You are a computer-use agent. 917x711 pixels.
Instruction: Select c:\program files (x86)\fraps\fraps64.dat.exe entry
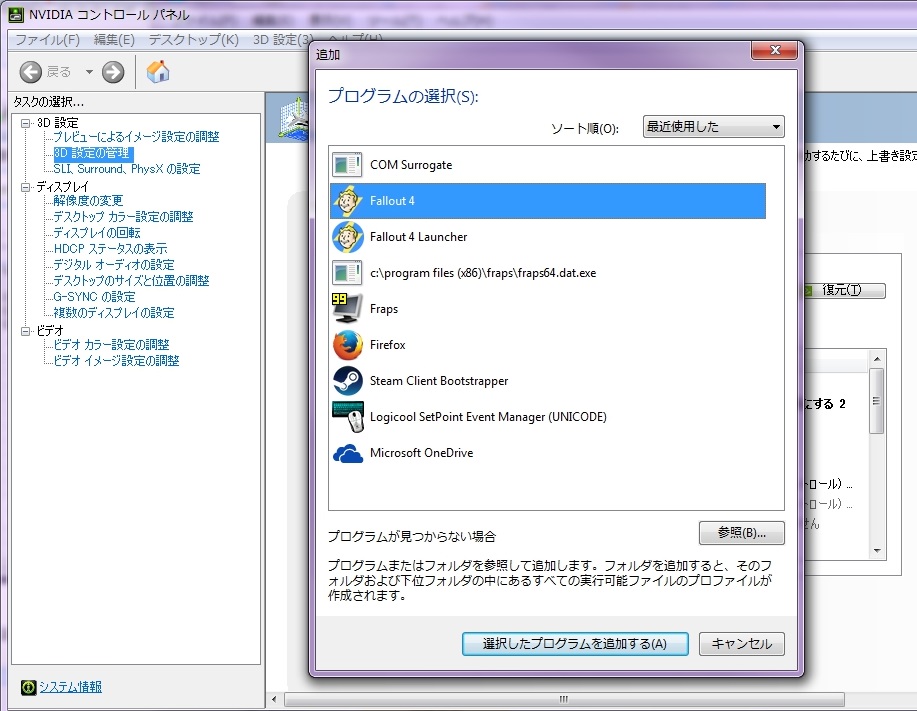click(x=483, y=273)
